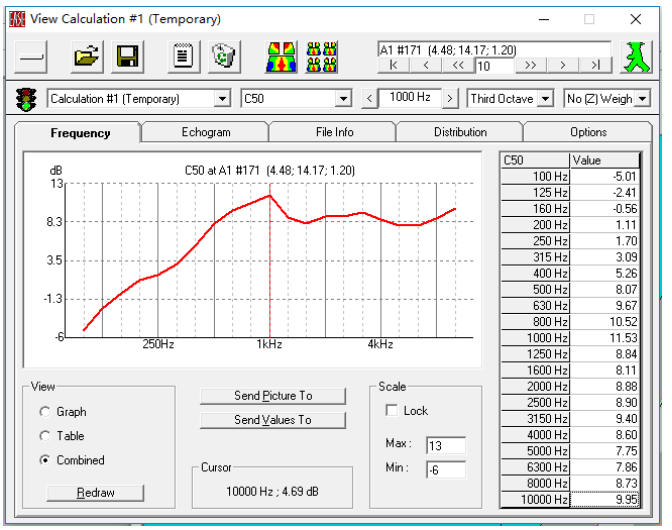Viewport: 672px width, 530px height.
Task: Click the traffic light icon
Action: 26,99
